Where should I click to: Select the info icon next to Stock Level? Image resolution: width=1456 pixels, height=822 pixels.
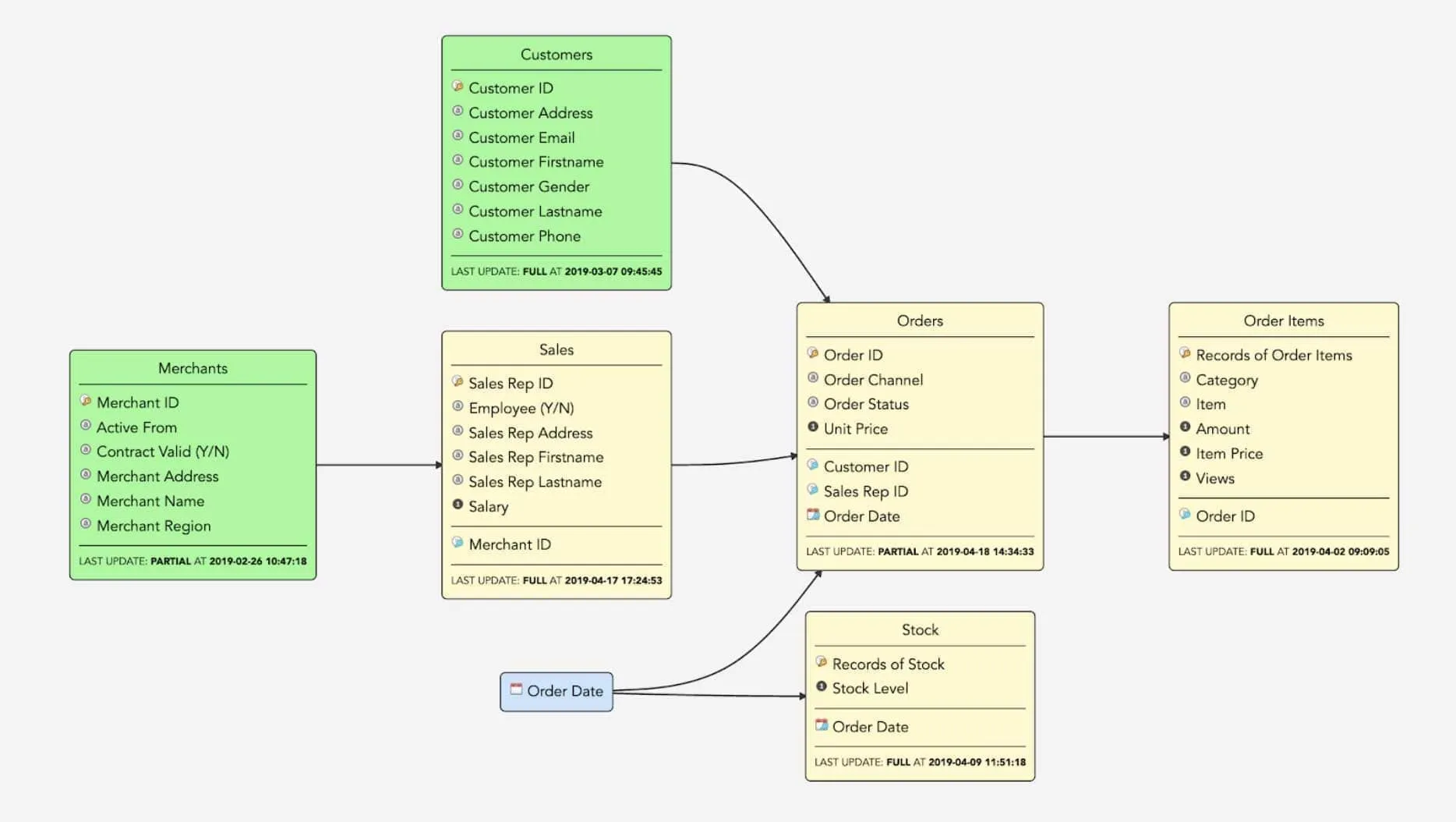point(820,687)
